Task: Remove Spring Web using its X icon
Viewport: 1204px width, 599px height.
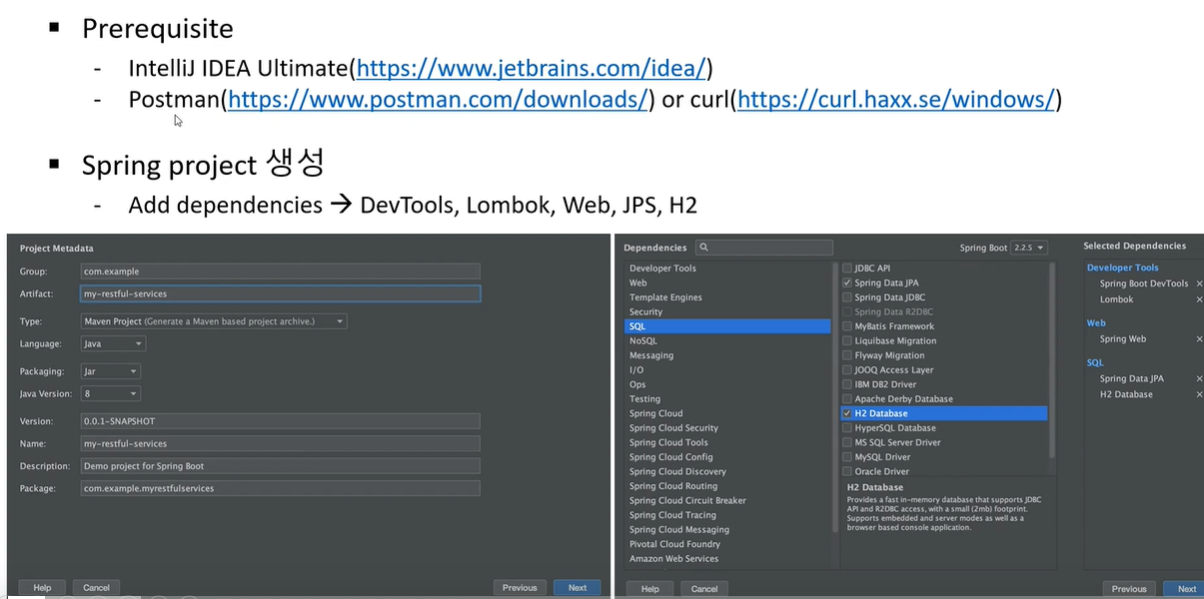Action: pyautogui.click(x=1199, y=339)
